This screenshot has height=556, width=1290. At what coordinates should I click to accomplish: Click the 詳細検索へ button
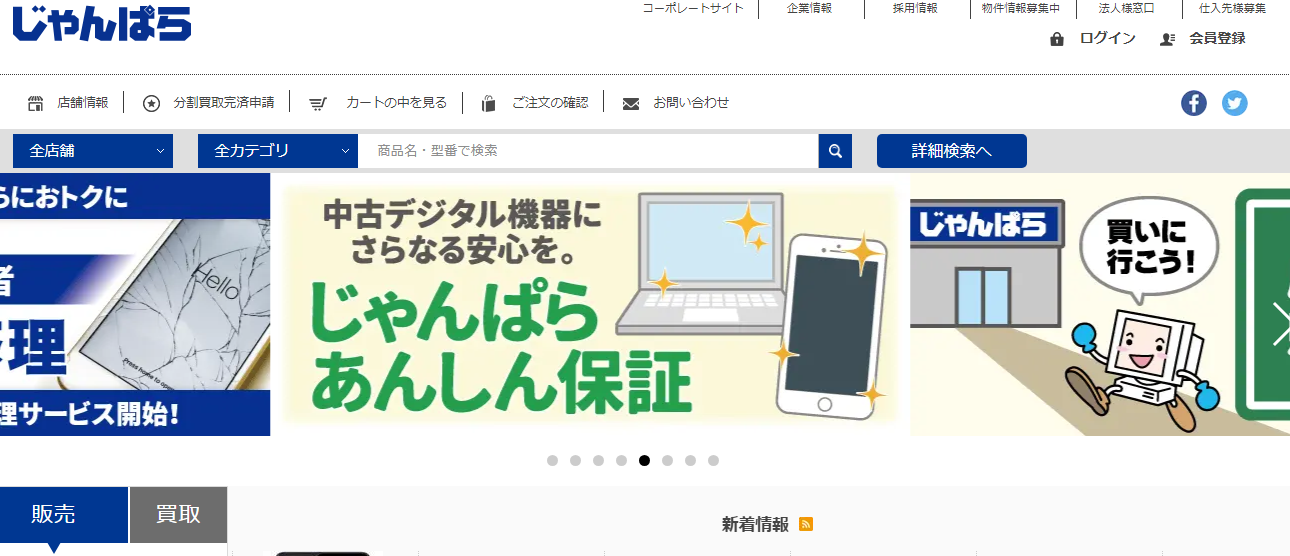point(952,151)
